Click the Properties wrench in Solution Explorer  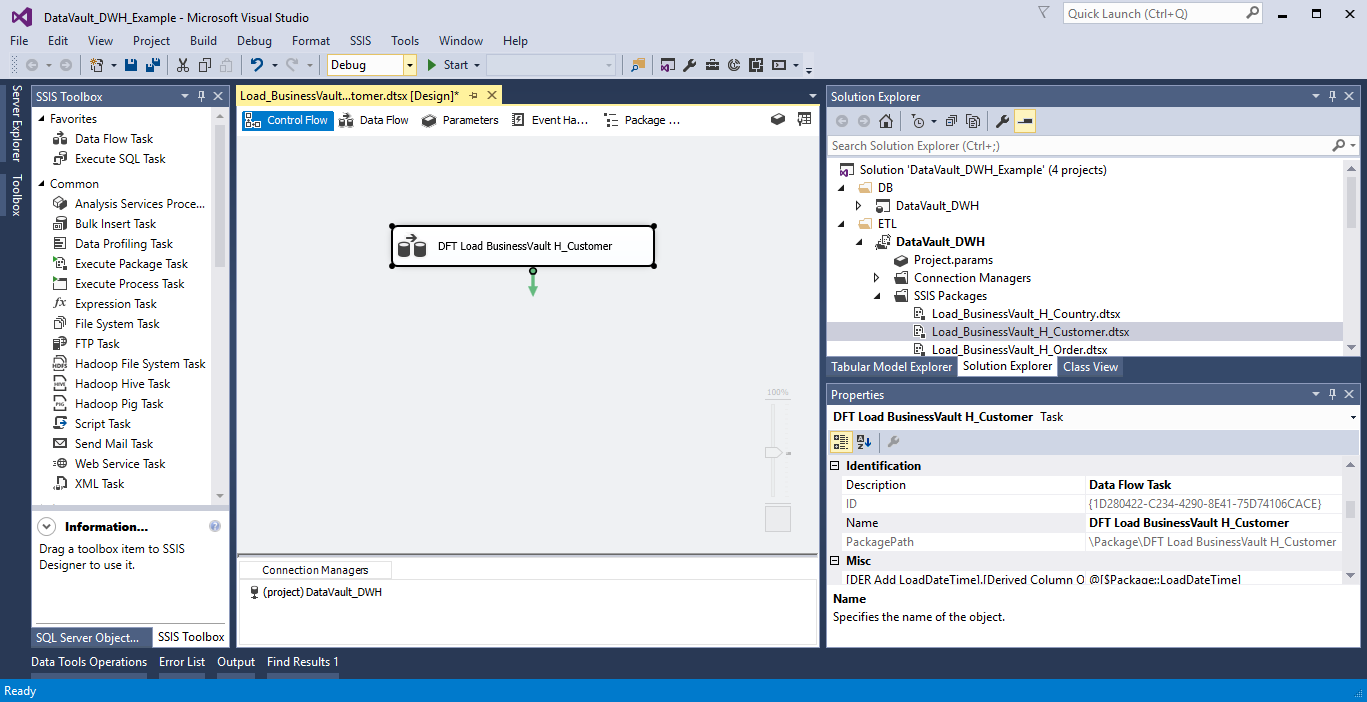point(1003,121)
